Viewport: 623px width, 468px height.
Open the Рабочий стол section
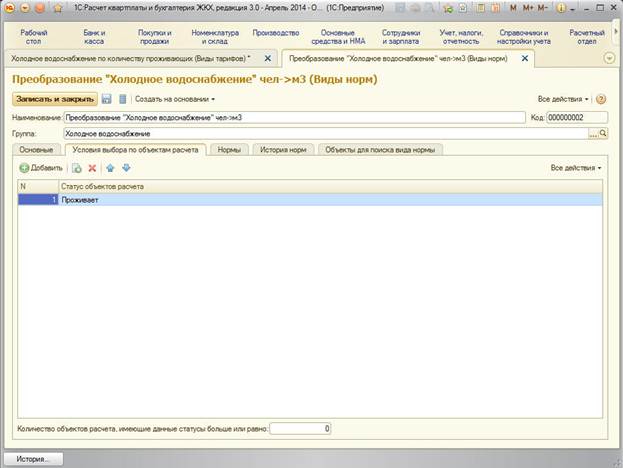(33, 37)
